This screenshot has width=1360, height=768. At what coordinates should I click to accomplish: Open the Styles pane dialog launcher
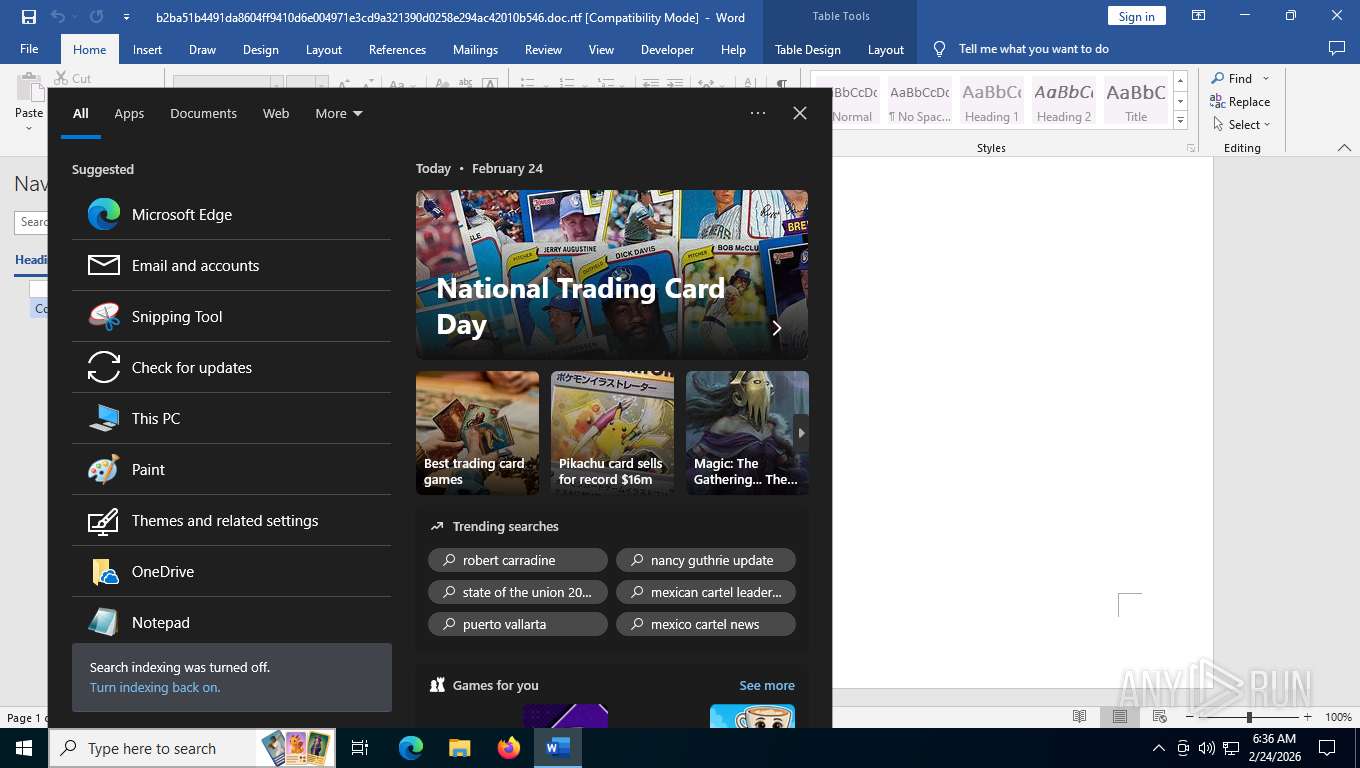[x=1191, y=148]
